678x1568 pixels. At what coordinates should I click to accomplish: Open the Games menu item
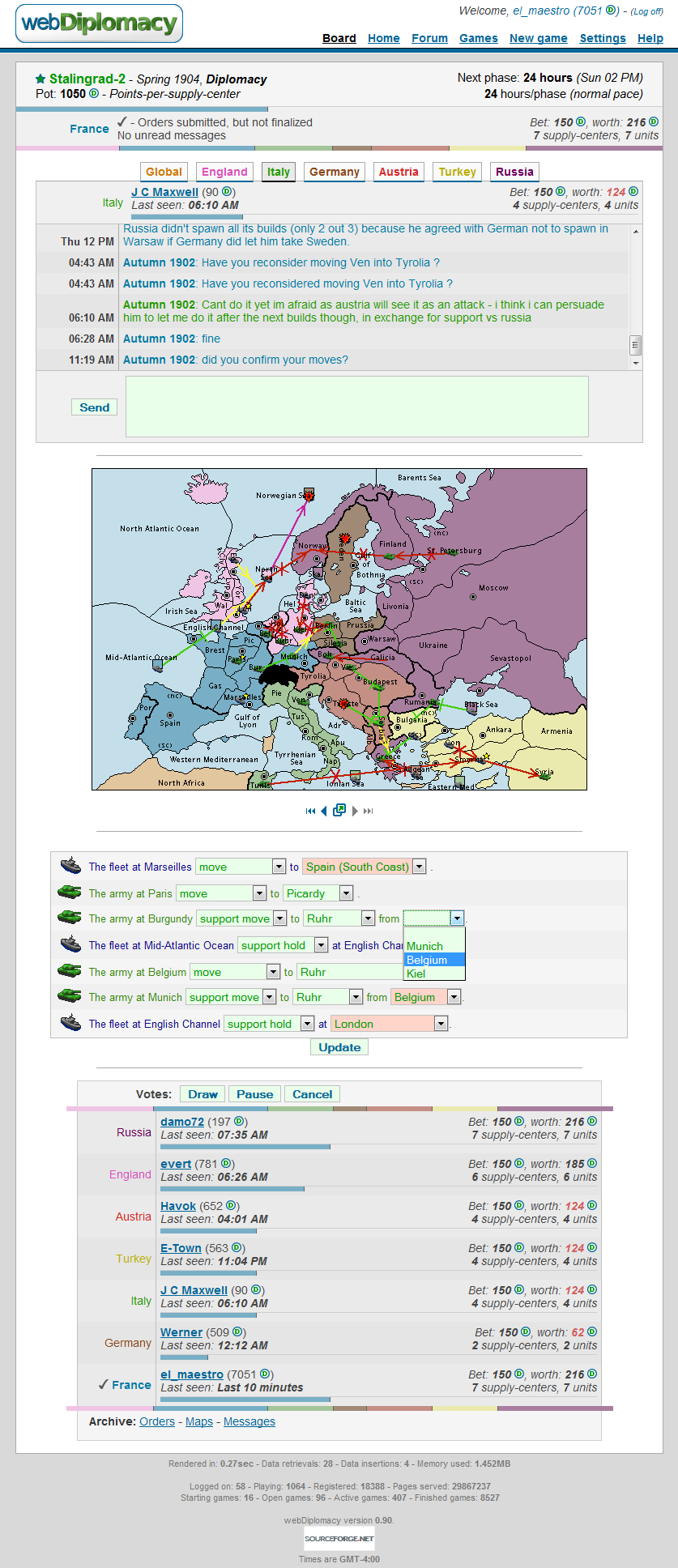(479, 38)
